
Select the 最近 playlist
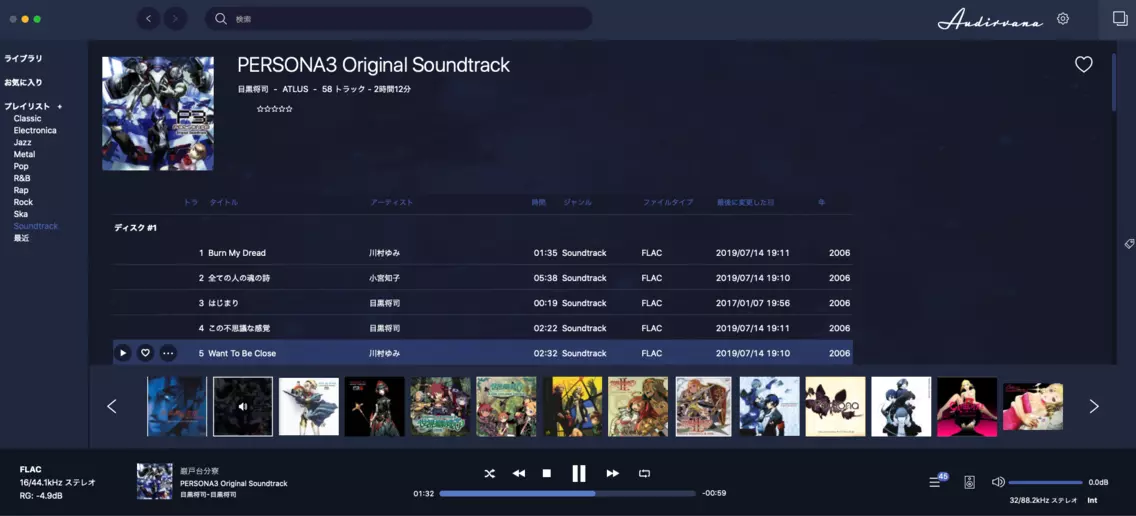point(21,238)
